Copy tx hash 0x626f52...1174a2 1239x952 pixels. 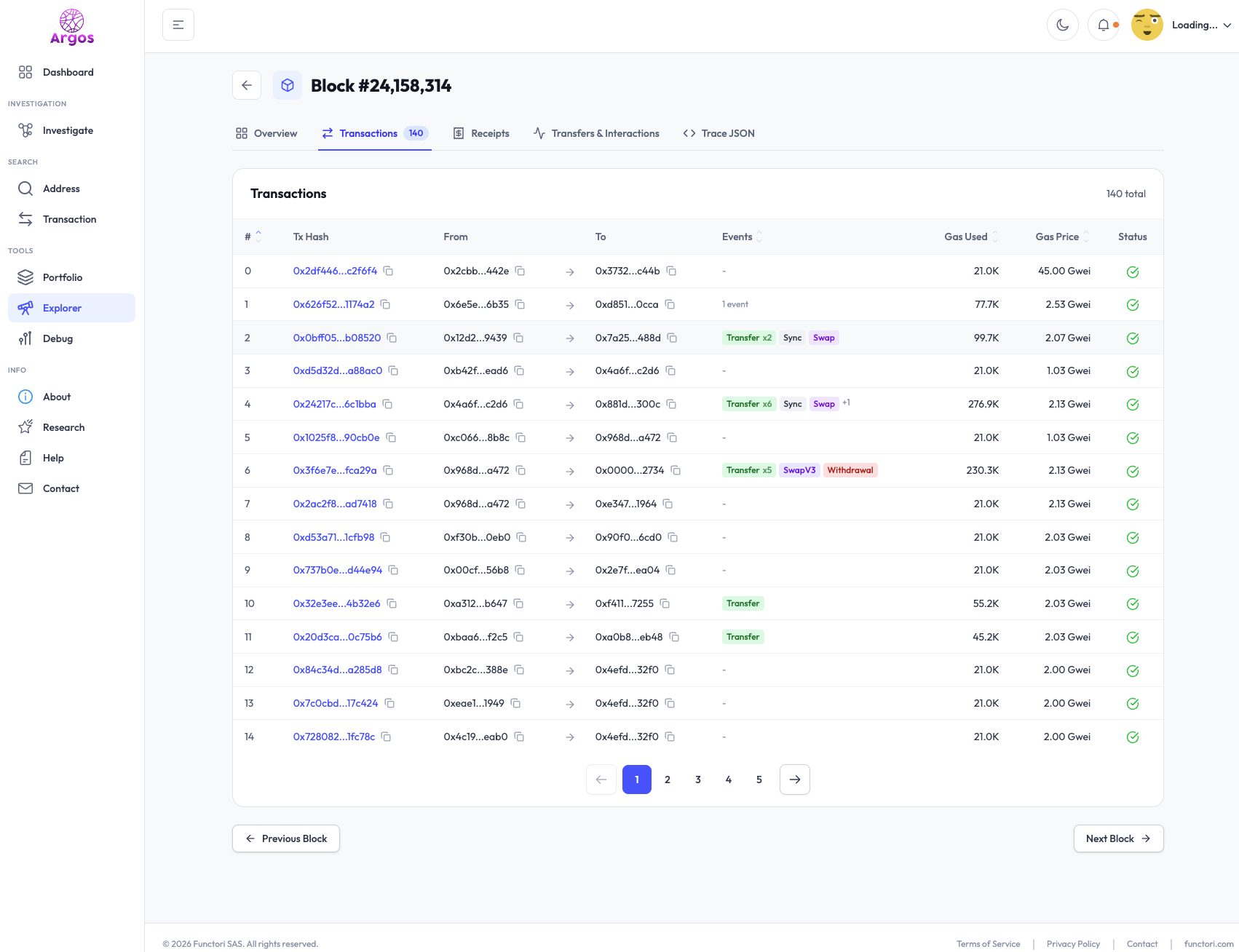point(386,304)
